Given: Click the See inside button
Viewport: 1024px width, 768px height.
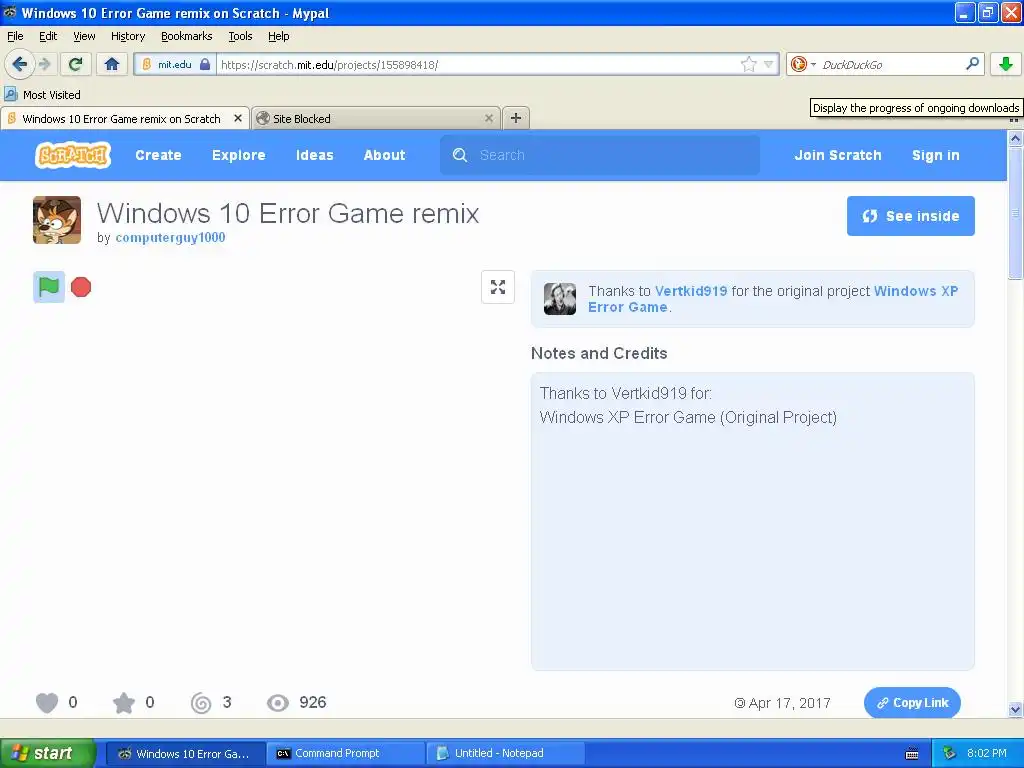Looking at the screenshot, I should pyautogui.click(x=910, y=216).
